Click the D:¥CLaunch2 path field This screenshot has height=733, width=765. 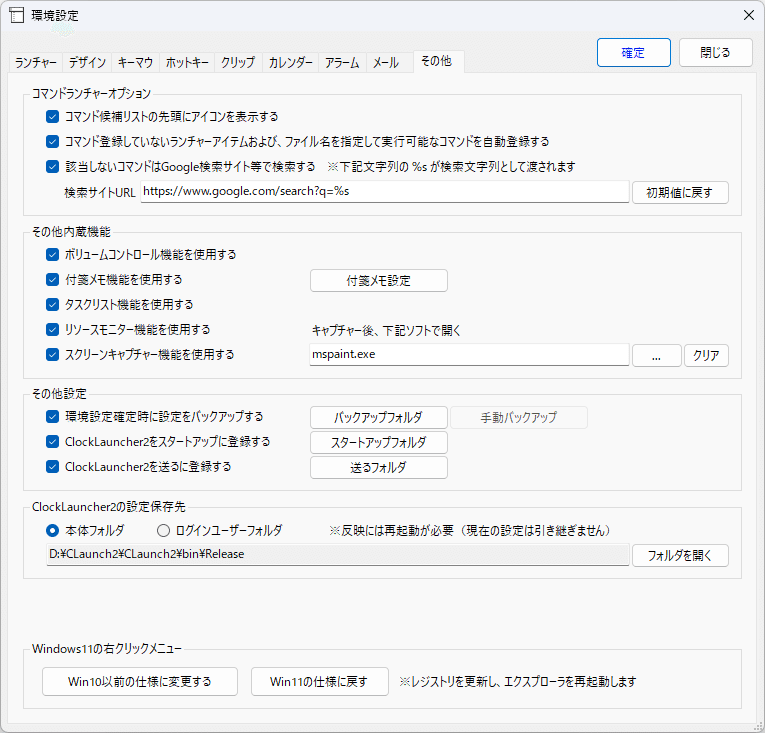[338, 554]
